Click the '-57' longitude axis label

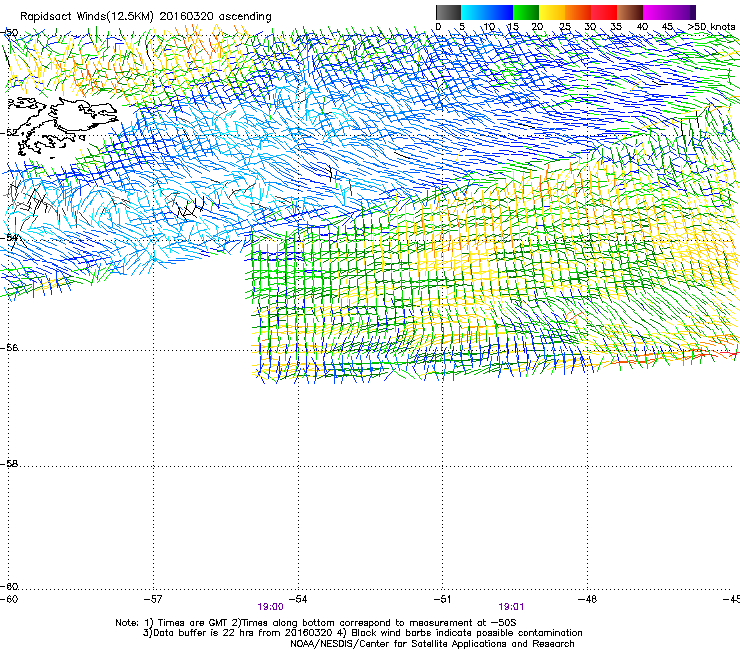click(153, 599)
